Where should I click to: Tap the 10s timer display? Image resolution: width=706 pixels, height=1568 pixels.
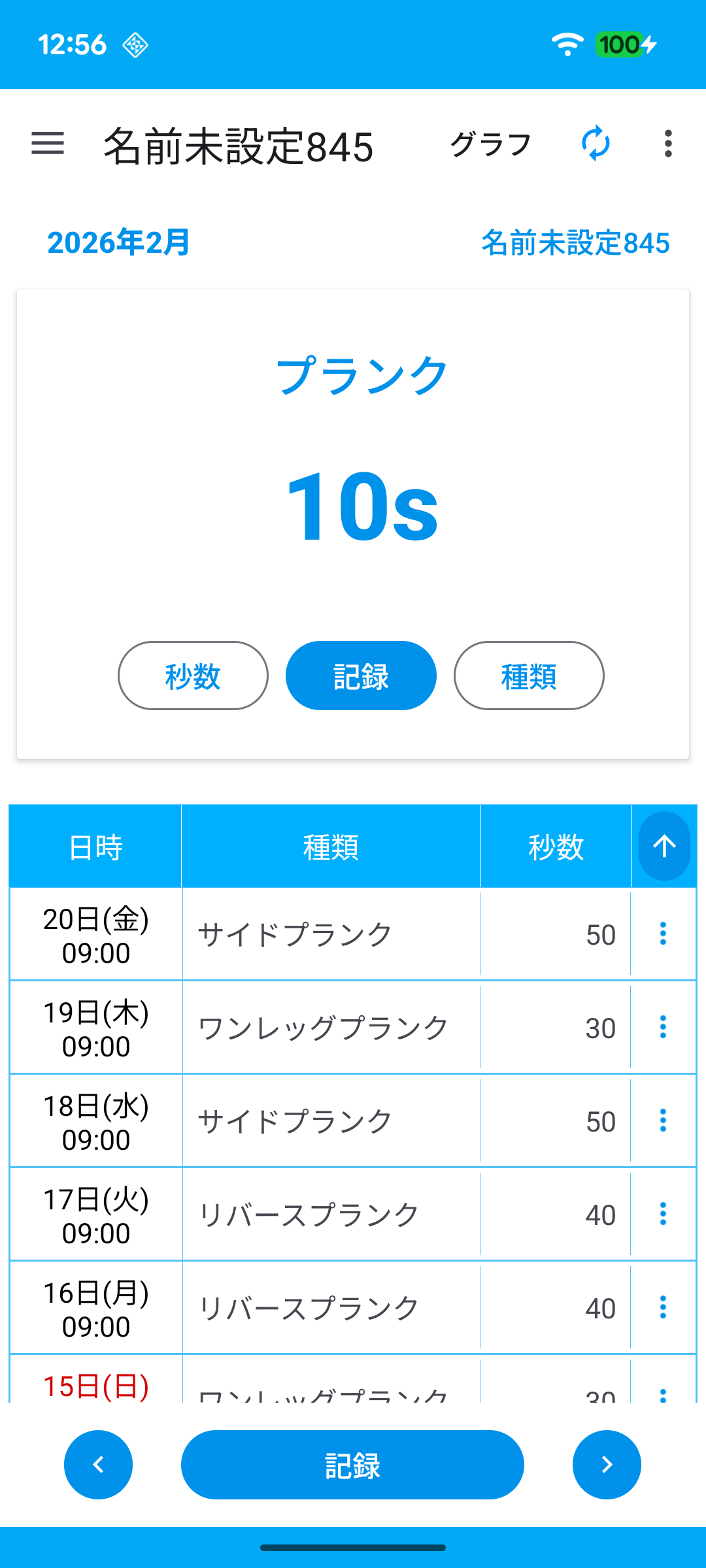pos(361,507)
